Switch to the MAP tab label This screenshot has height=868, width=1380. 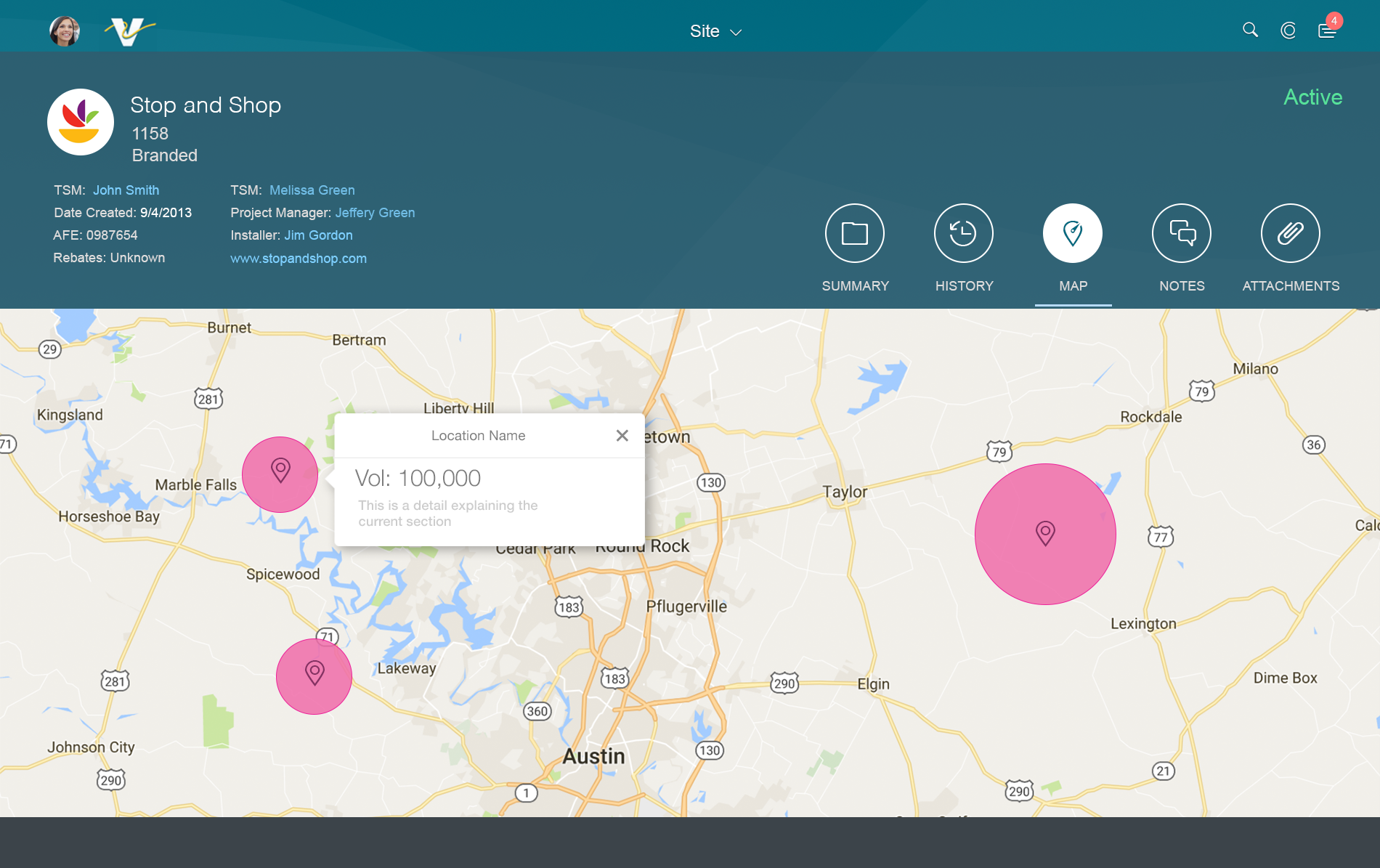pyautogui.click(x=1073, y=286)
